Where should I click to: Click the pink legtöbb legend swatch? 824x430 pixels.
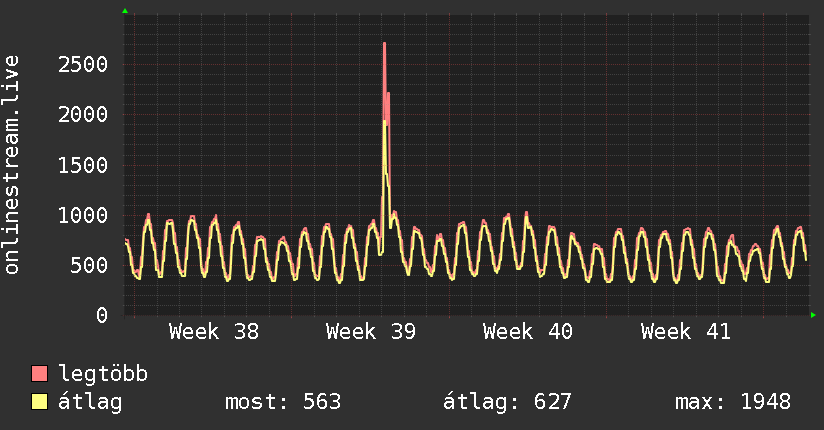point(39,373)
